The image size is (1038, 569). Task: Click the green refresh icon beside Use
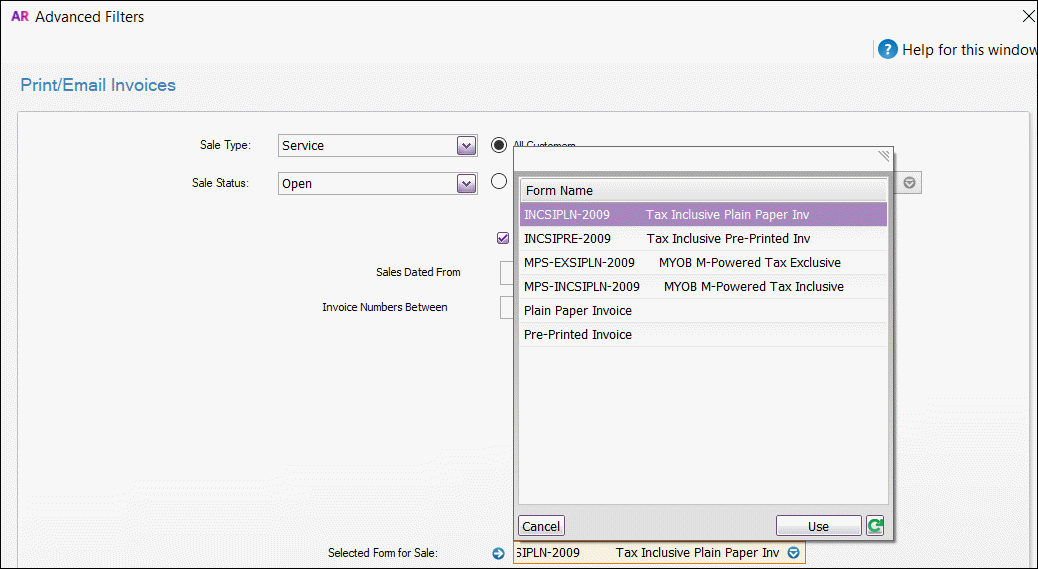pyautogui.click(x=875, y=526)
